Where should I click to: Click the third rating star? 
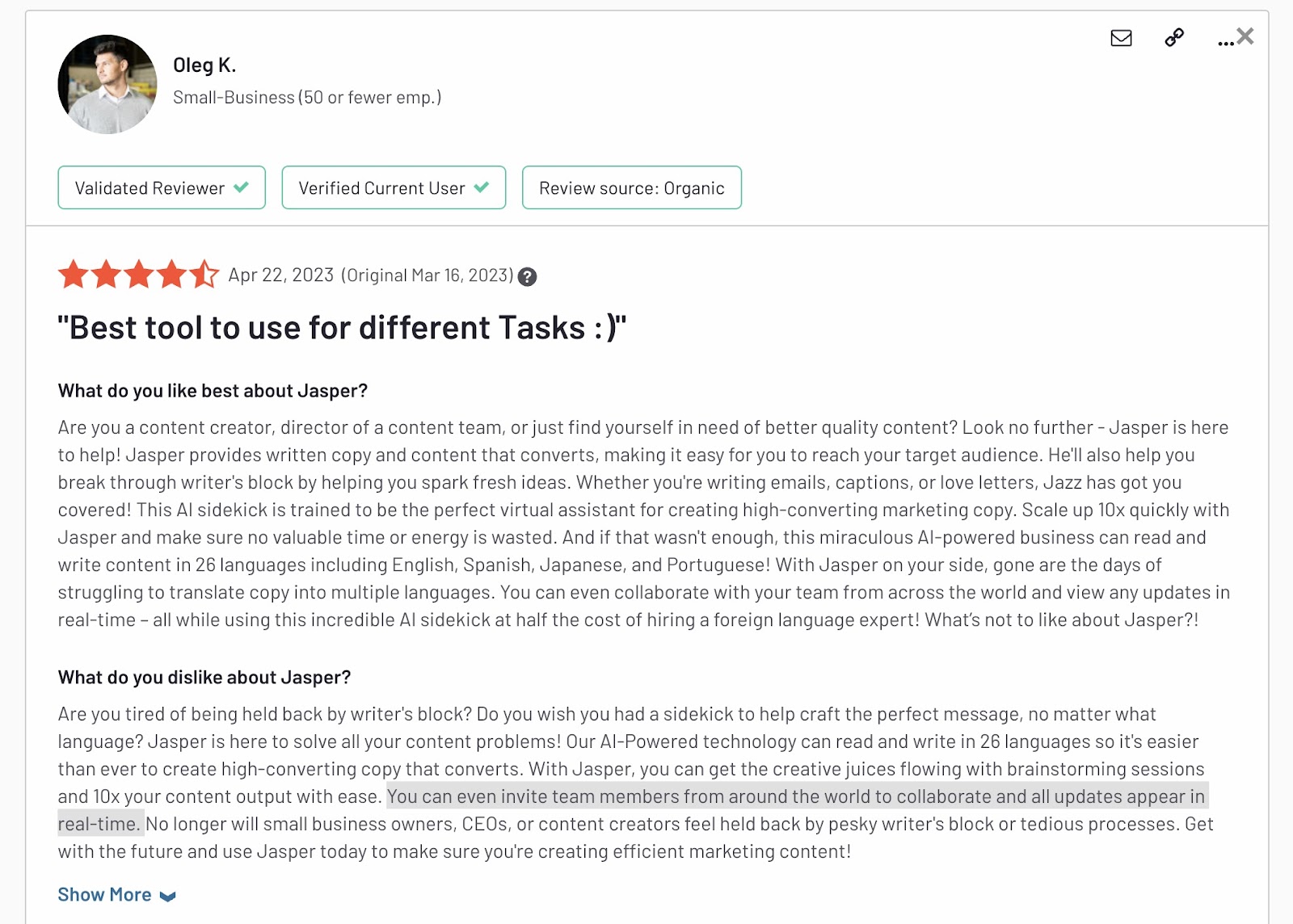(x=139, y=275)
